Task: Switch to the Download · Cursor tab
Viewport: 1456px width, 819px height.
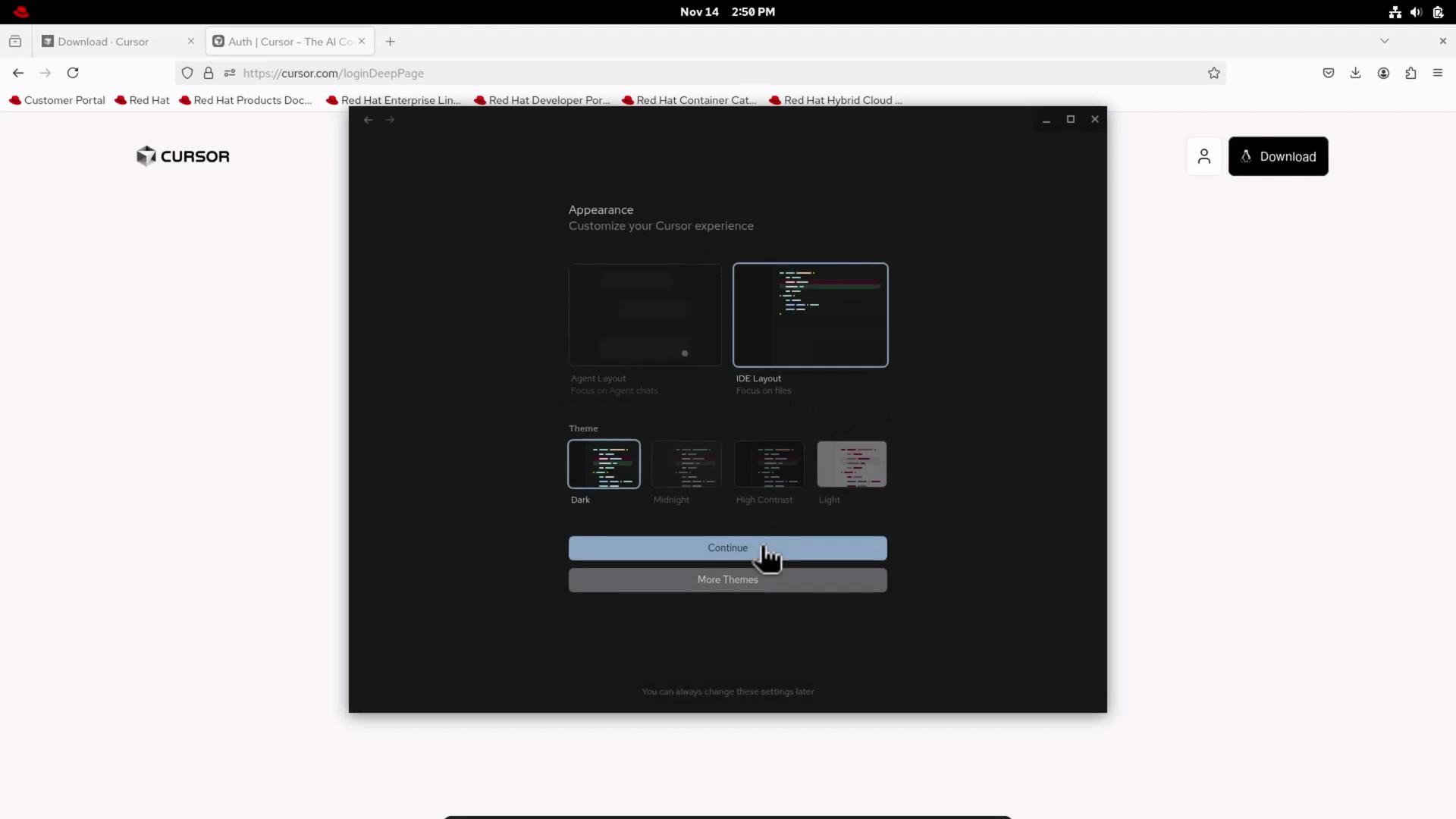Action: (x=118, y=42)
